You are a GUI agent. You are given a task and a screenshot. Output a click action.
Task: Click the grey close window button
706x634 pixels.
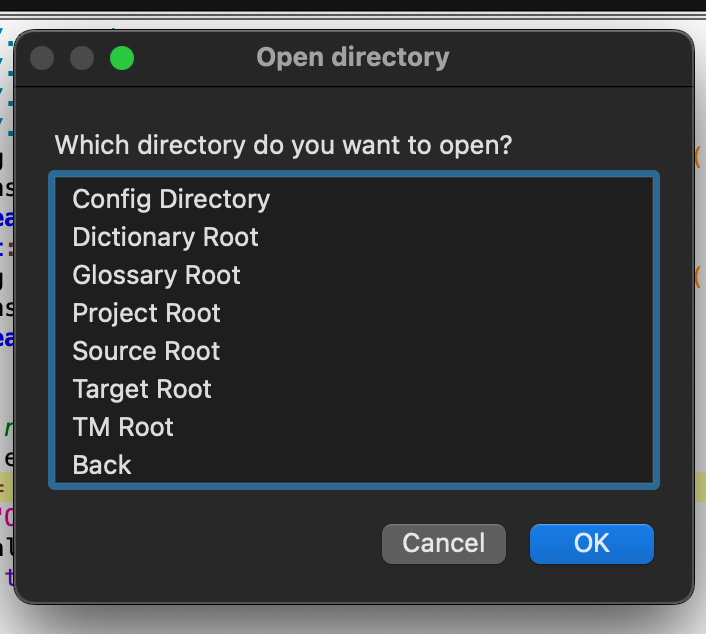click(42, 58)
